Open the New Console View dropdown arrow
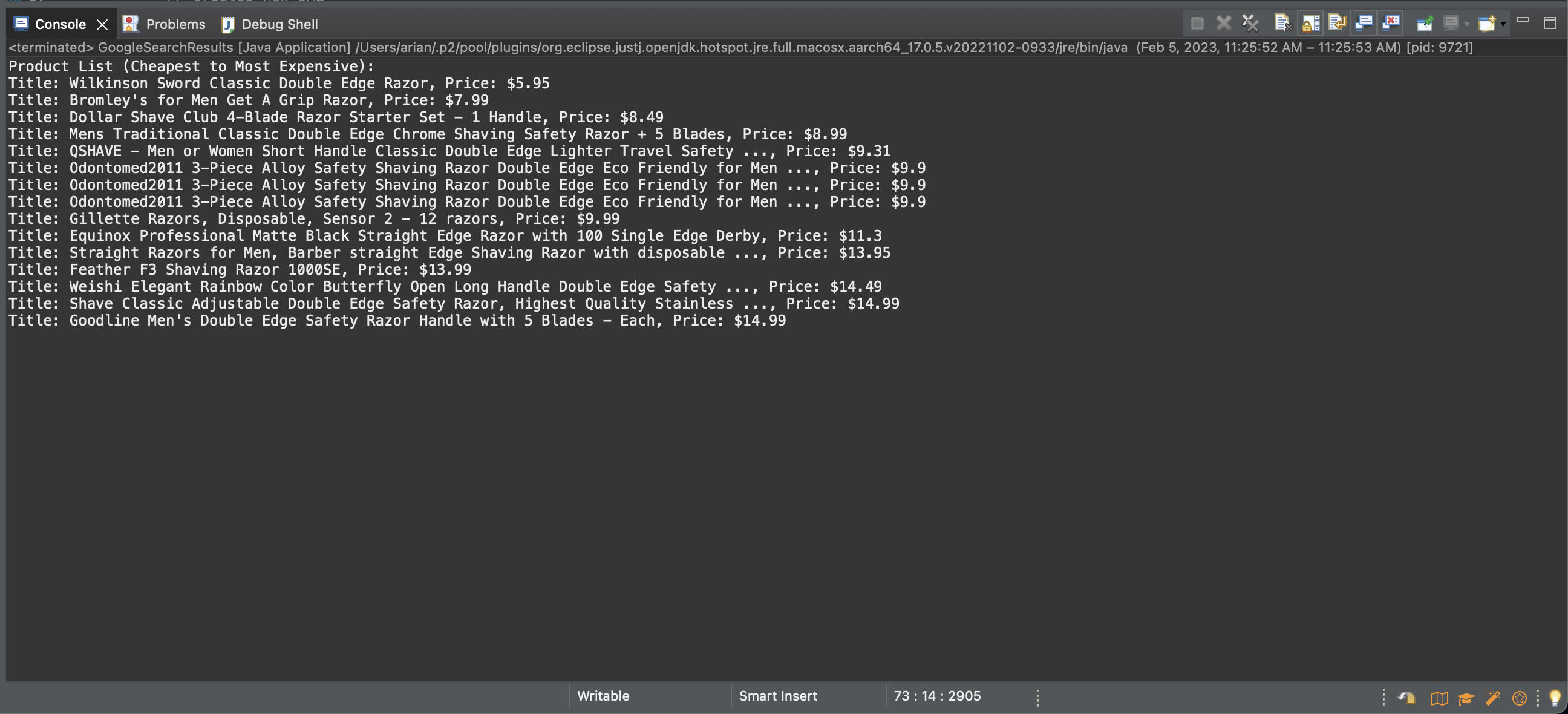The image size is (1568, 714). (x=1503, y=24)
